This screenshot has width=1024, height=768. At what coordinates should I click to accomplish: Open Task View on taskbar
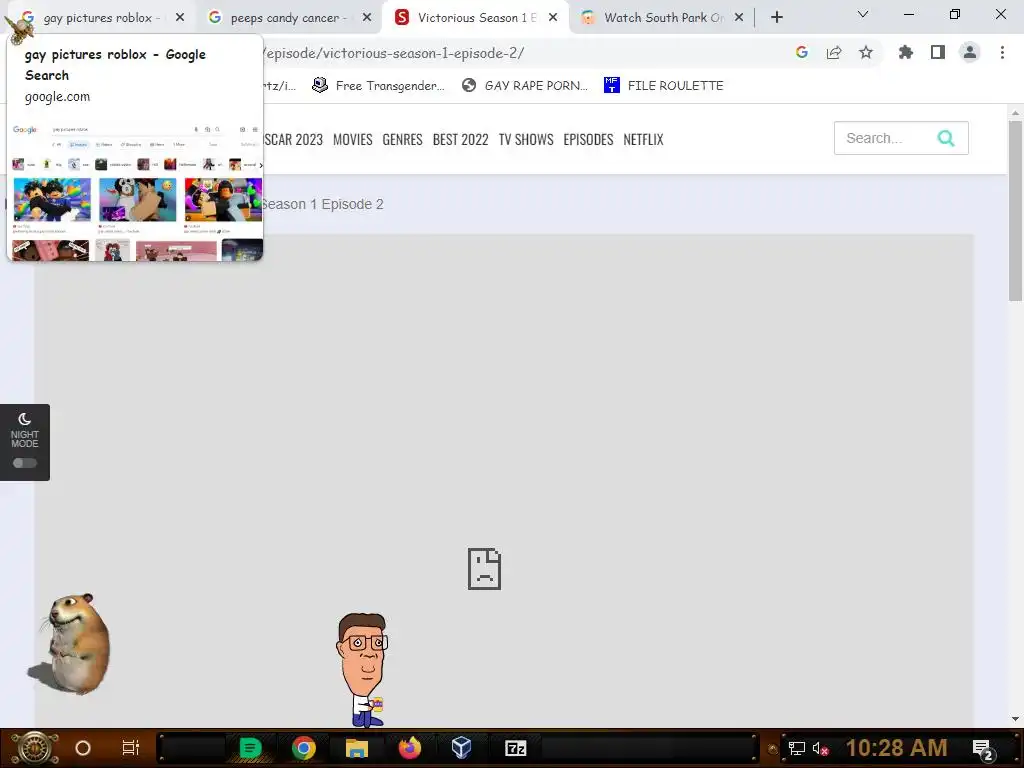tap(131, 748)
